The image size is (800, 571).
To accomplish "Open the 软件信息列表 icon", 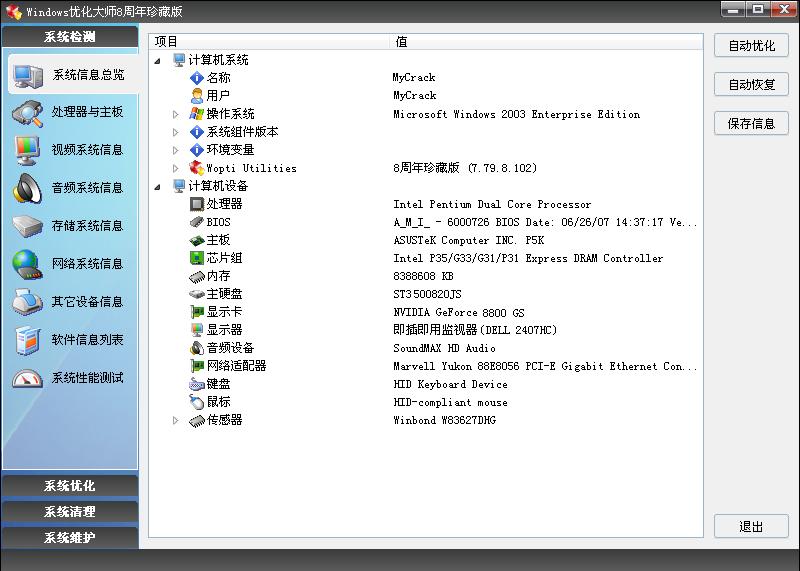I will [28, 340].
